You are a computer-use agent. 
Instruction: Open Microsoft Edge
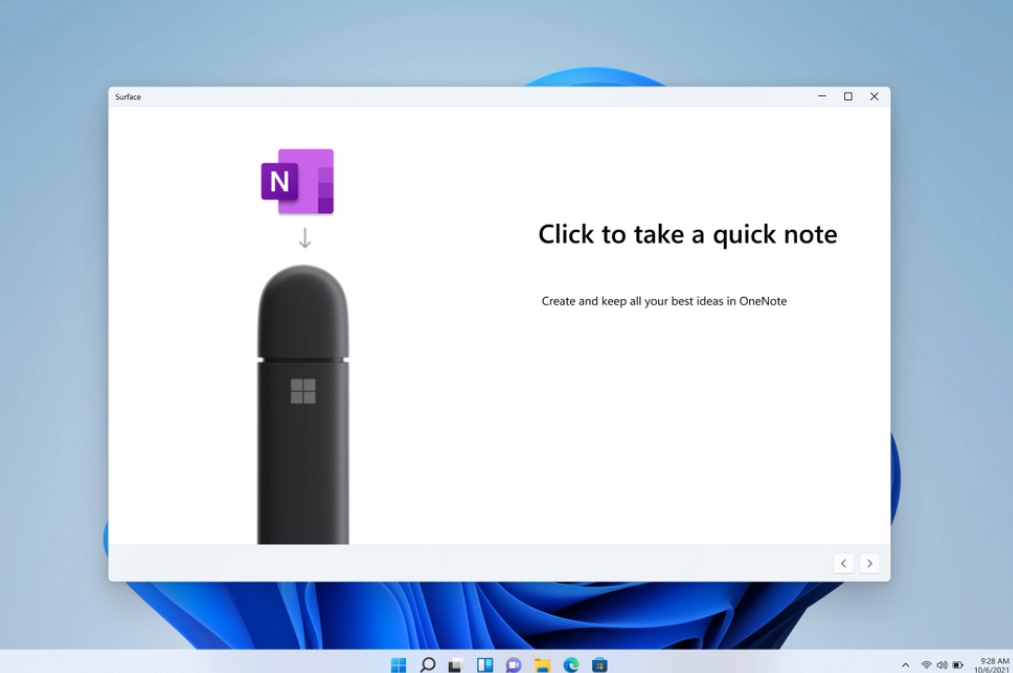pos(570,664)
